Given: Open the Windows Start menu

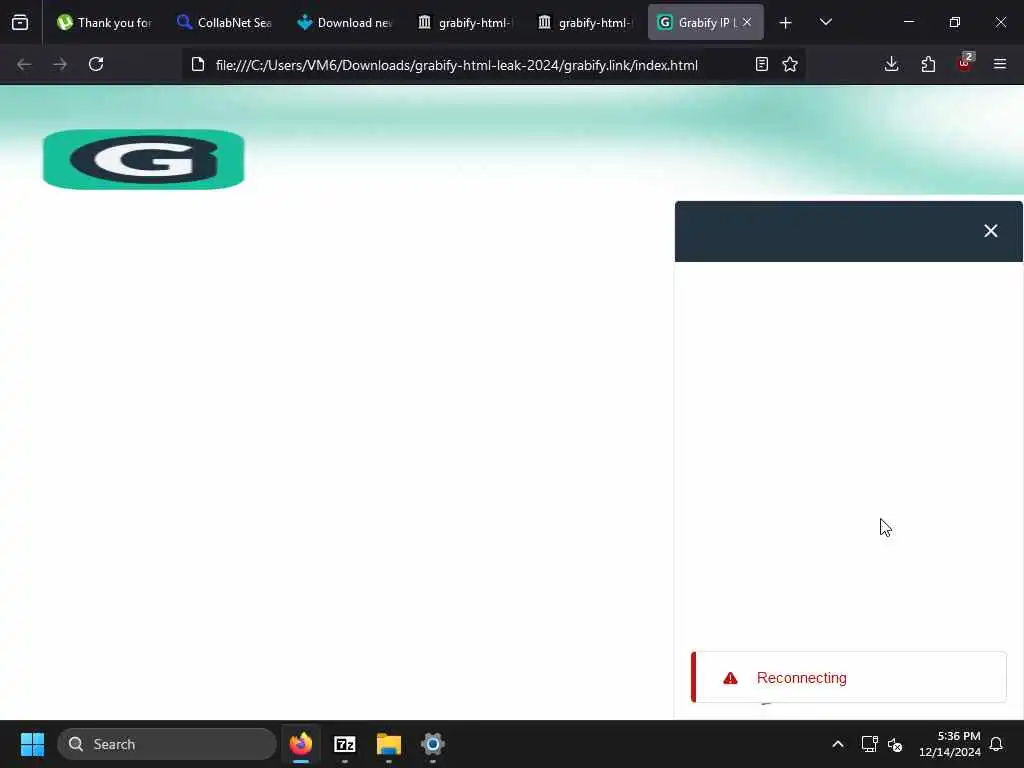Looking at the screenshot, I should (32, 744).
